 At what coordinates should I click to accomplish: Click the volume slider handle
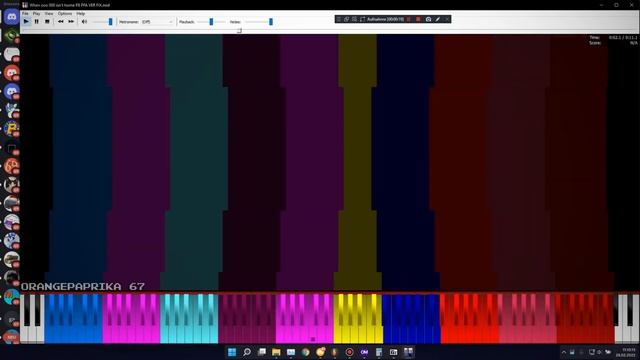(x=110, y=22)
